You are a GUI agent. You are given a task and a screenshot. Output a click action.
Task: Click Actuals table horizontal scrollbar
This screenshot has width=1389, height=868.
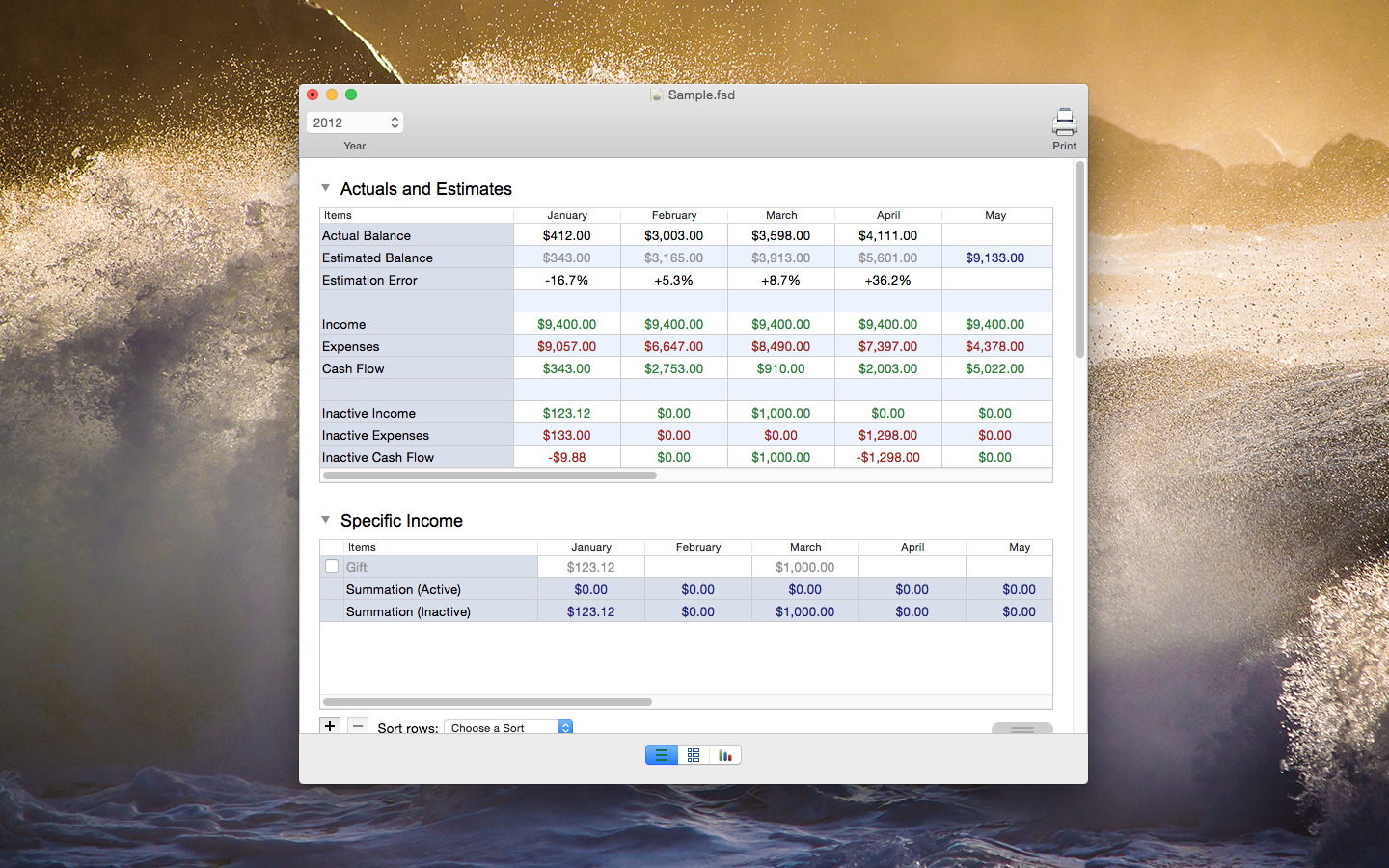[x=490, y=475]
